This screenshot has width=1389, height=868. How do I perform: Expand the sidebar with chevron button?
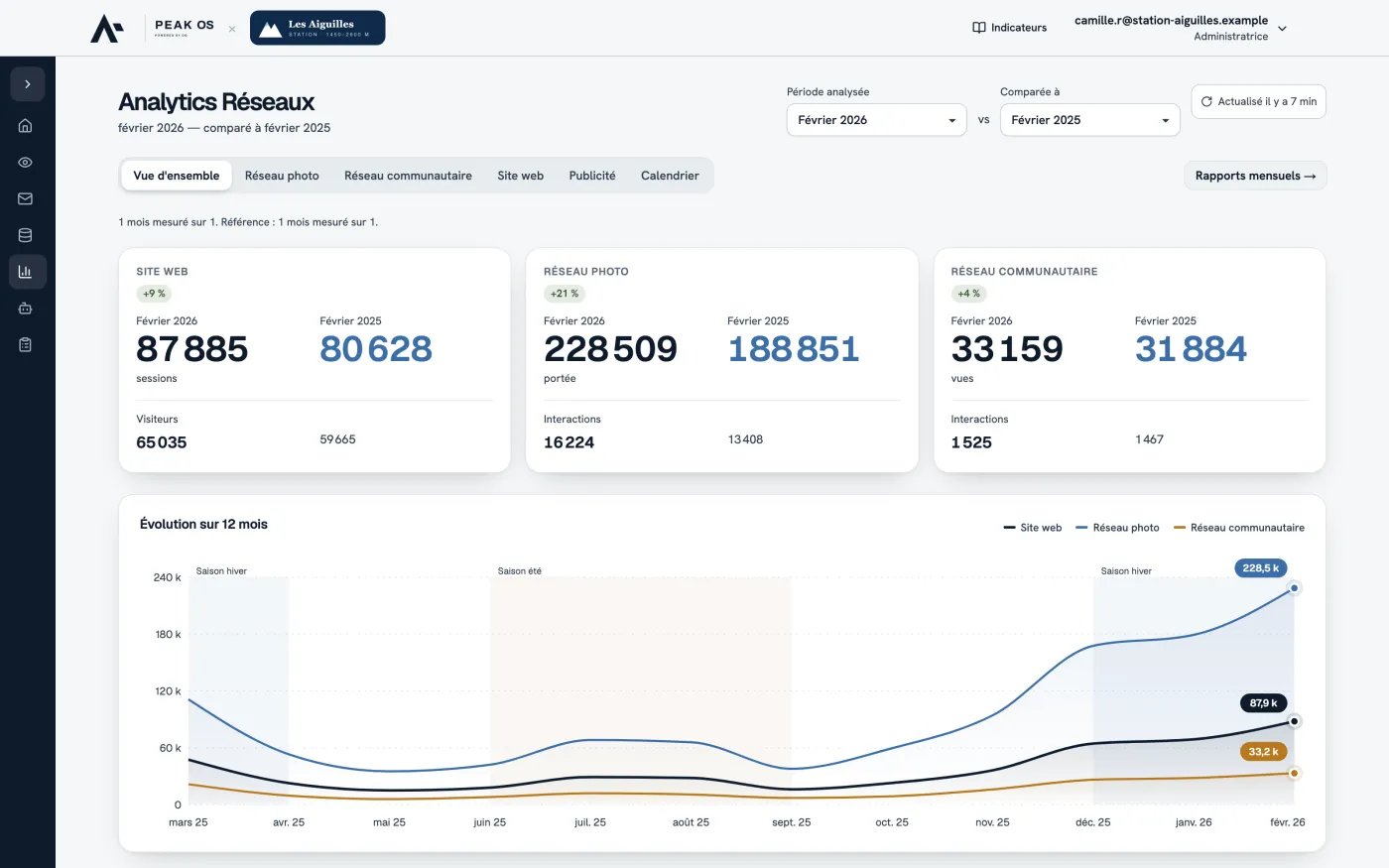(x=27, y=84)
